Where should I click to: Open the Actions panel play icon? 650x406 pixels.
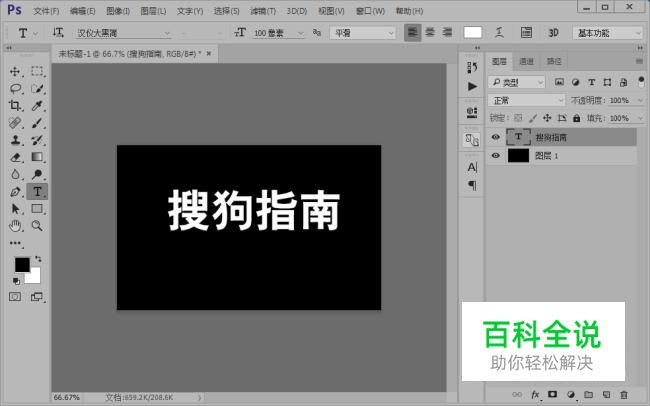472,86
